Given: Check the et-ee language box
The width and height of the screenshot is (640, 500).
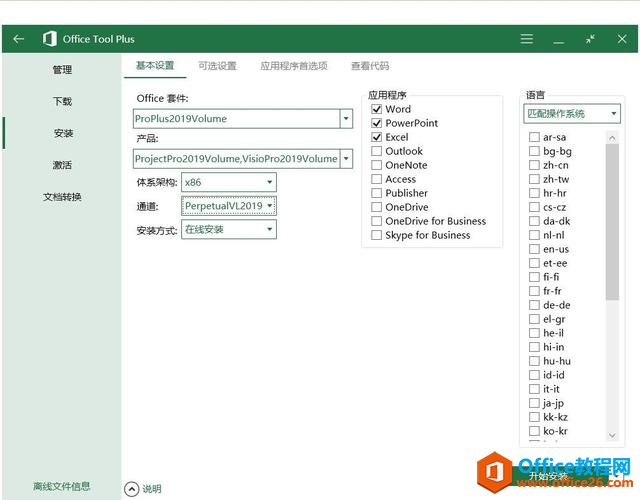Looking at the screenshot, I should coord(534,263).
